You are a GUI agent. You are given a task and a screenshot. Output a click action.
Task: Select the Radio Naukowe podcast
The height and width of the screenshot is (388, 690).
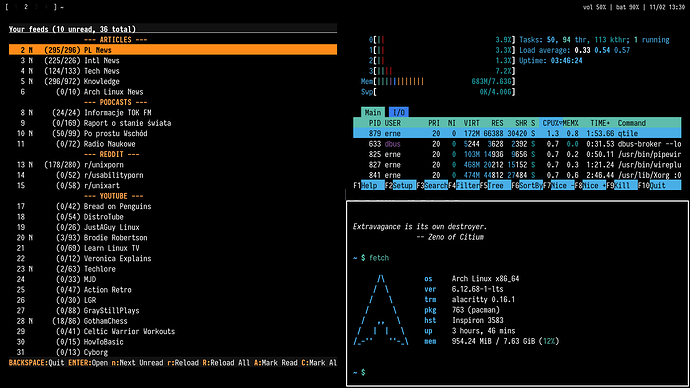[173, 144]
